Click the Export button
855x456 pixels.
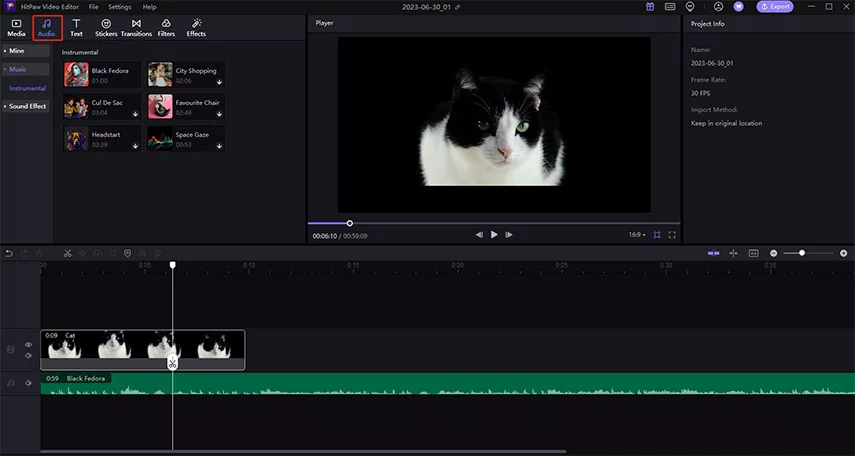point(775,6)
